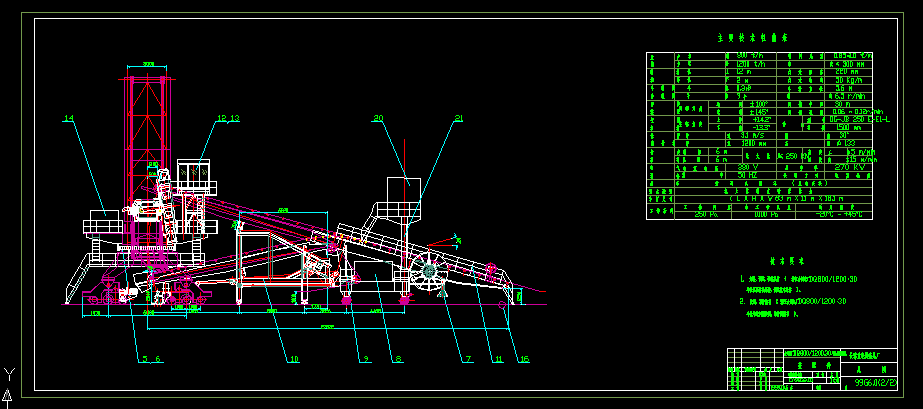This screenshot has width=923, height=409.
Task: Pick part callout number 21
Action: click(458, 119)
